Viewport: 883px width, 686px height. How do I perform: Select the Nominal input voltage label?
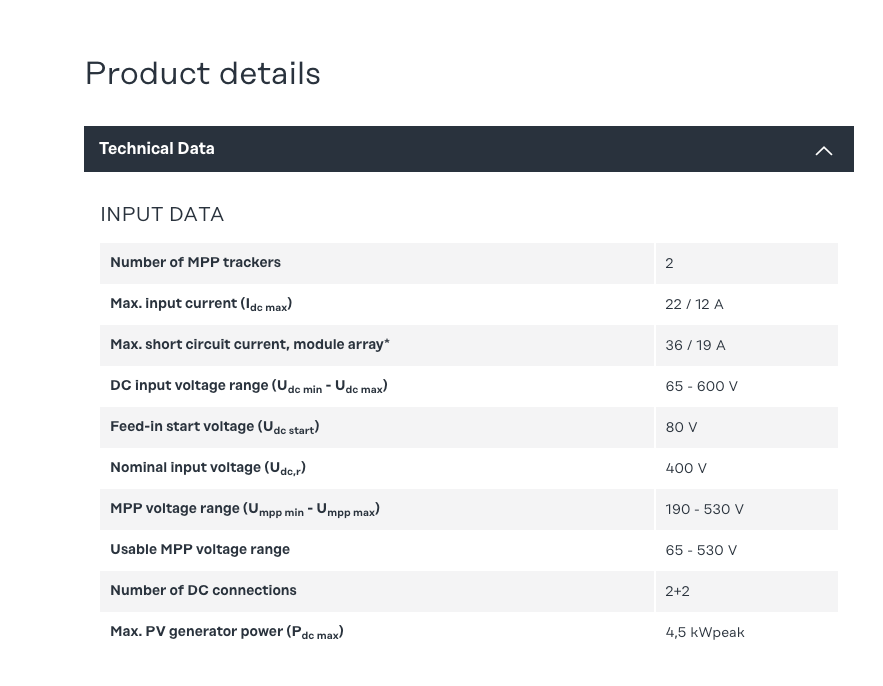(208, 468)
